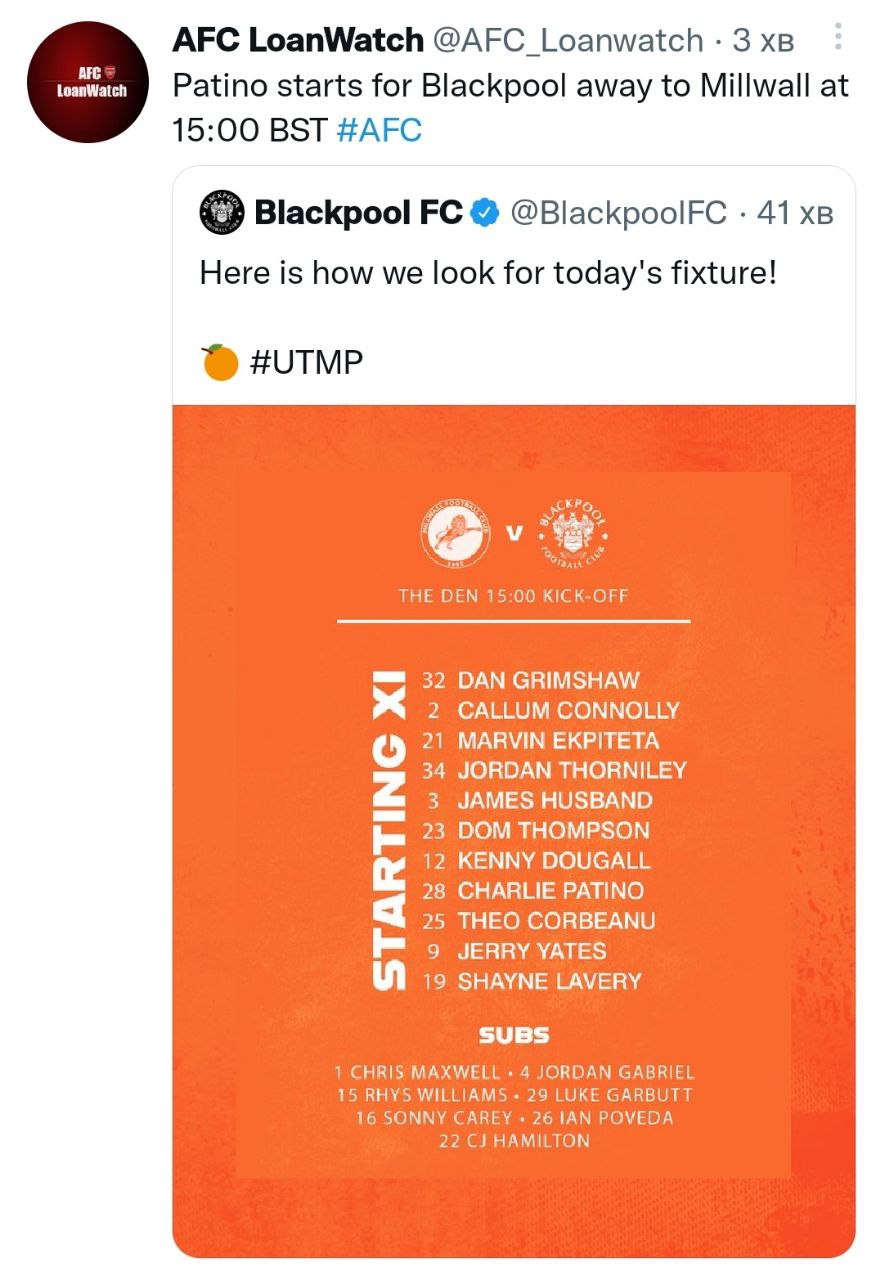Click the tangerine emoji before #UTMP

219,362
